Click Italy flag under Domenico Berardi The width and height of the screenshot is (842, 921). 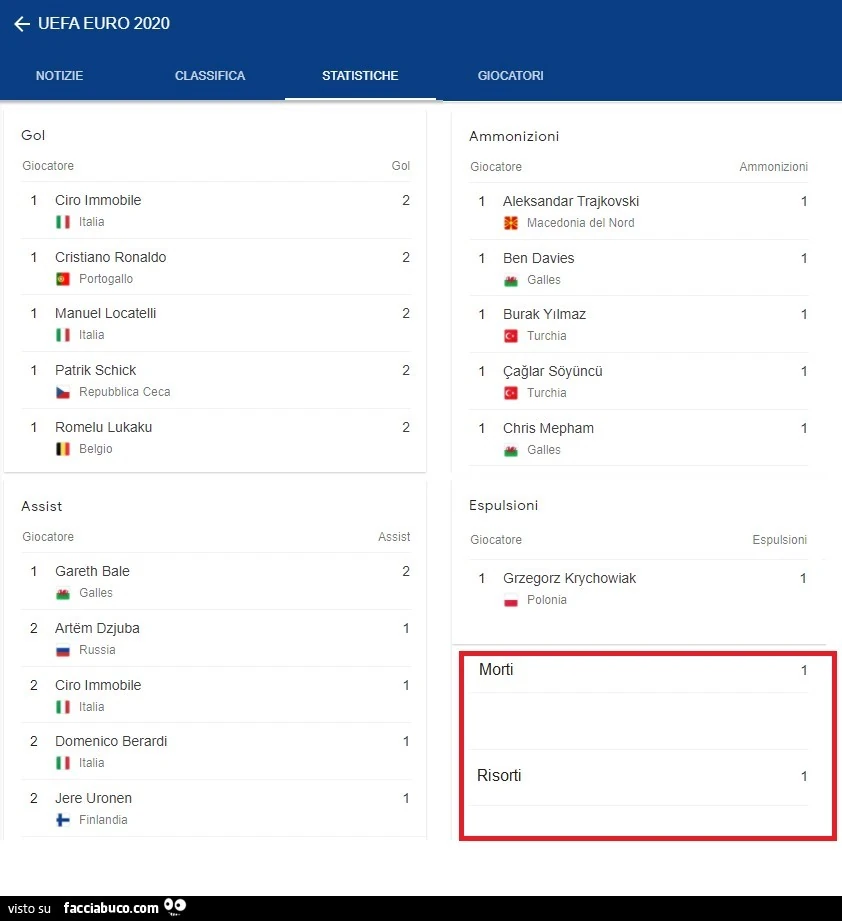[x=63, y=763]
